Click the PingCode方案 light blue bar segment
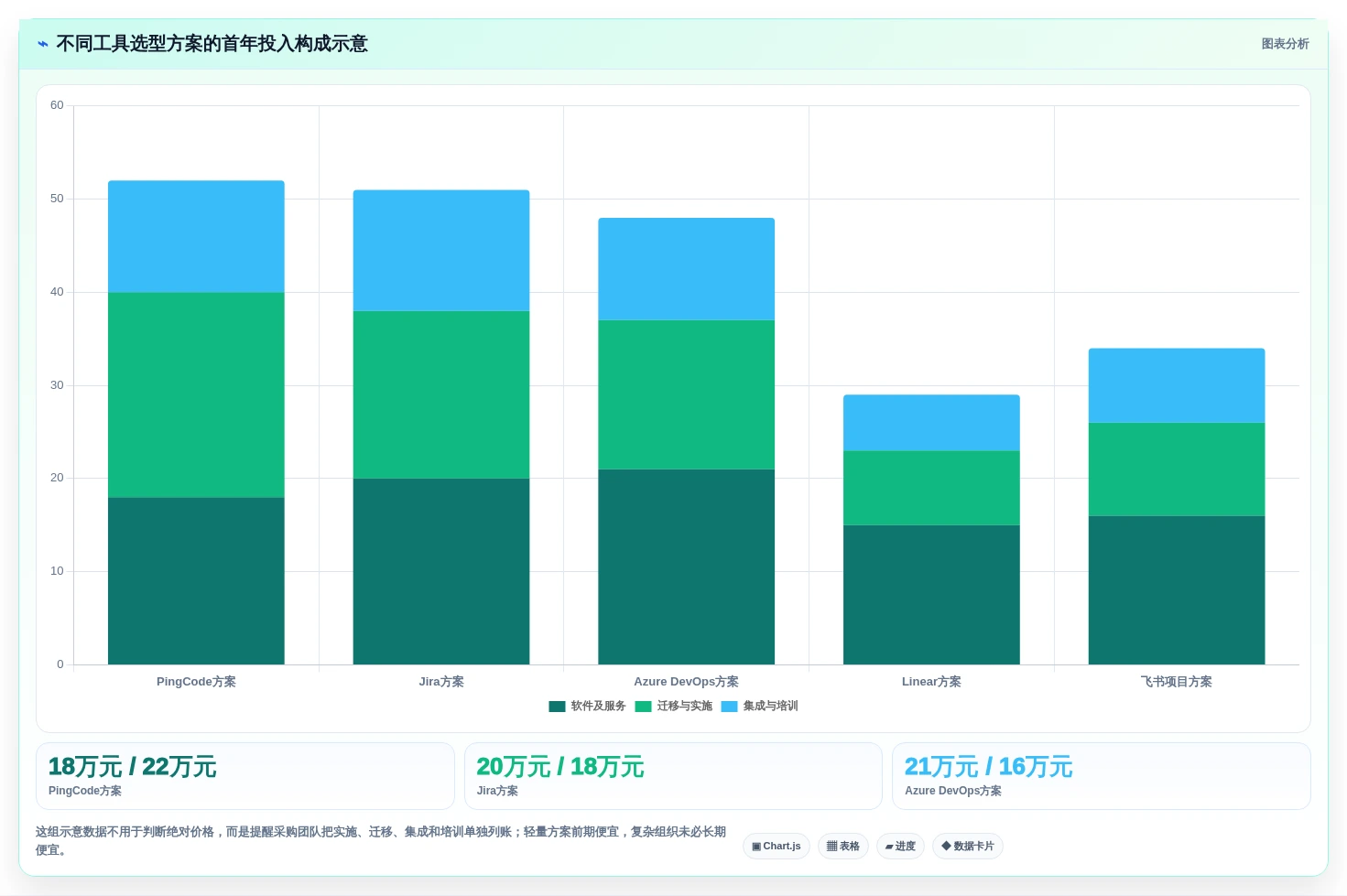Viewport: 1347px width, 896px height. click(x=196, y=237)
